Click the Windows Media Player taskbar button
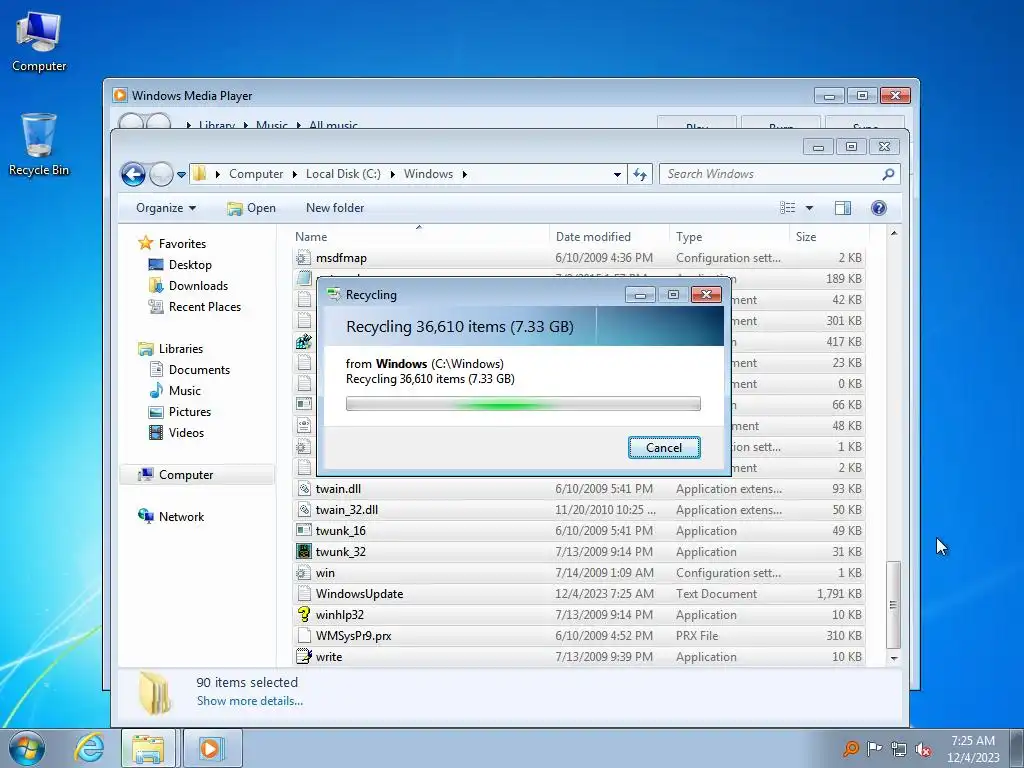1024x768 pixels. tap(212, 748)
